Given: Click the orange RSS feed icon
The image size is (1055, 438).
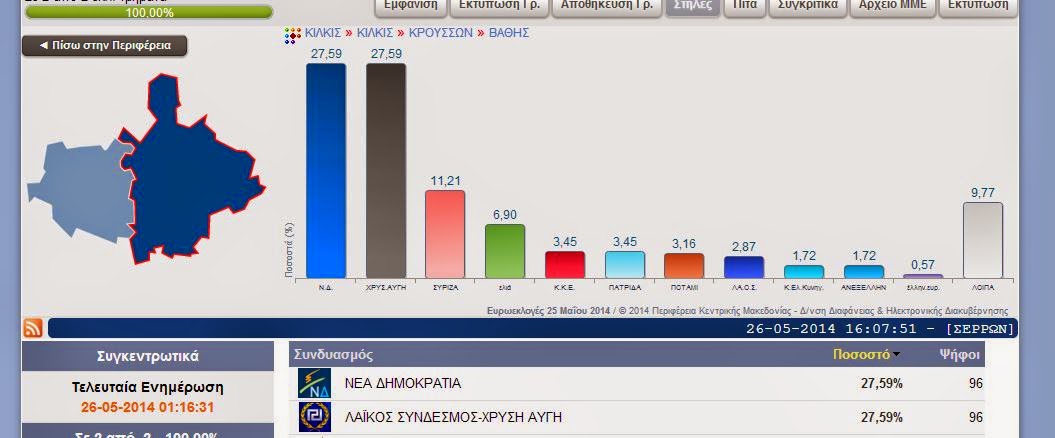Looking at the screenshot, I should [x=33, y=328].
